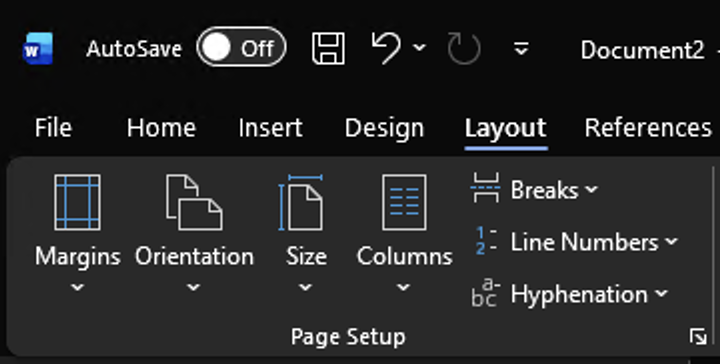Switch to the Home tab
Image resolution: width=720 pixels, height=364 pixels.
[161, 128]
